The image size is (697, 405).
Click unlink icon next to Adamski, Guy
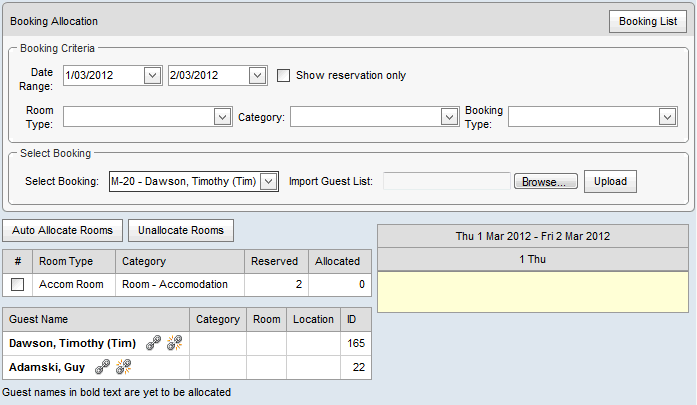pyautogui.click(x=123, y=367)
